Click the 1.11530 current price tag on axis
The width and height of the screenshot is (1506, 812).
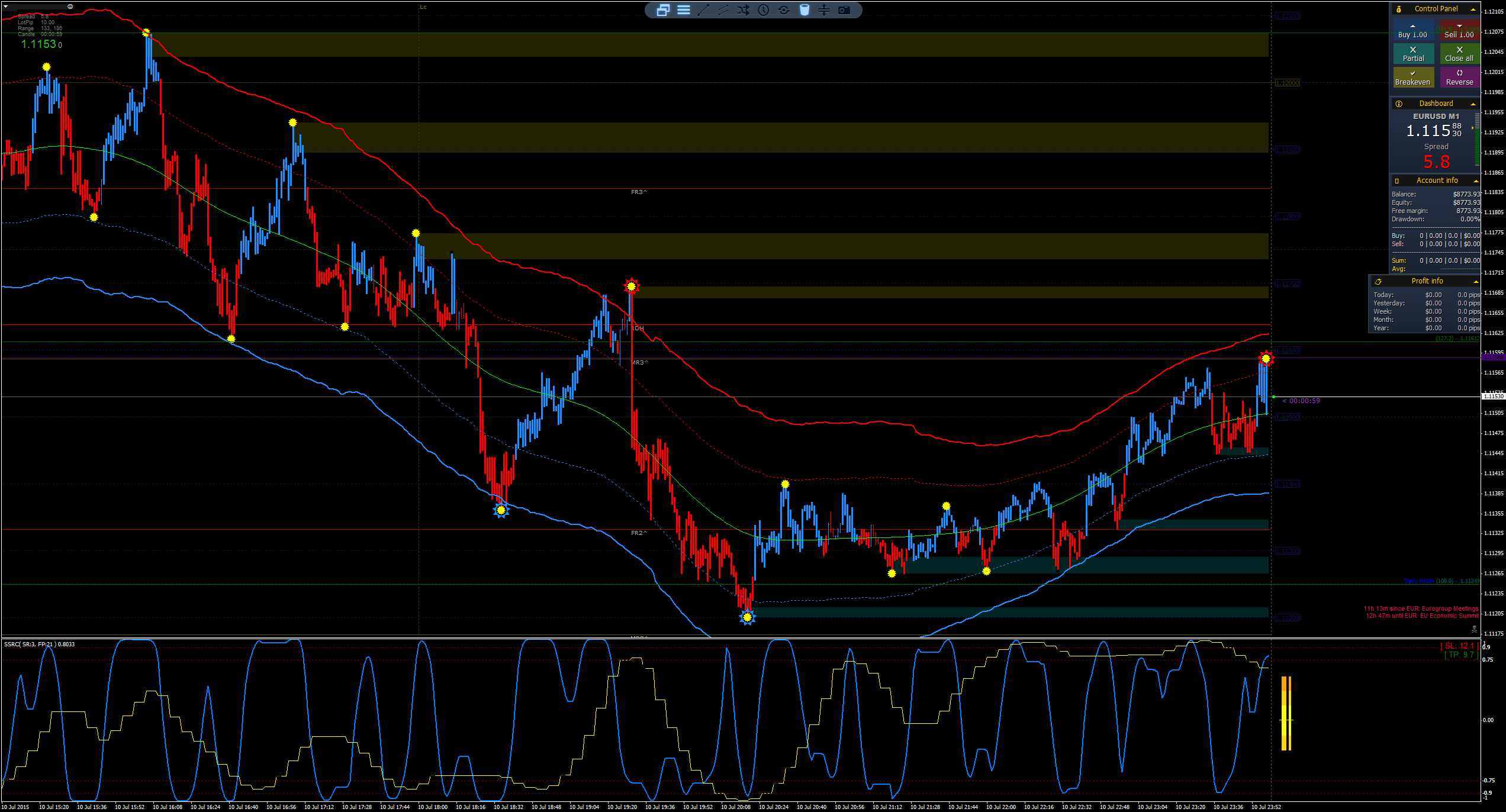[x=1493, y=397]
